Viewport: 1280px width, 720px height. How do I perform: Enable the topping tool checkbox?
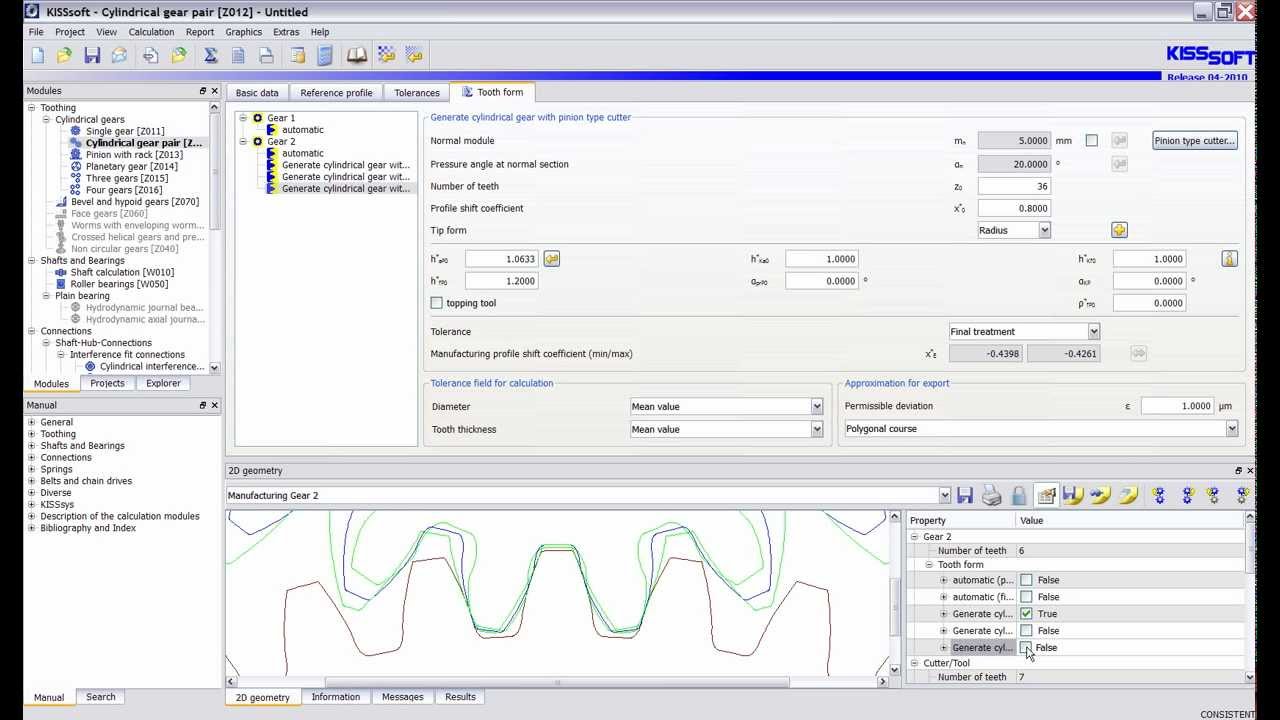tap(436, 303)
